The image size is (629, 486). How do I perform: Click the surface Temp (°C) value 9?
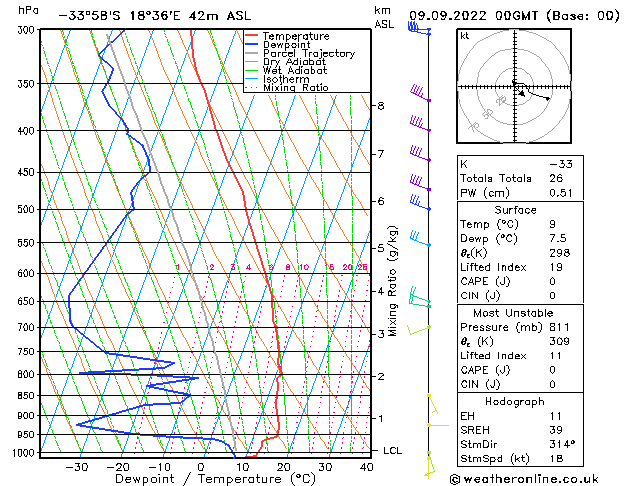552,224
